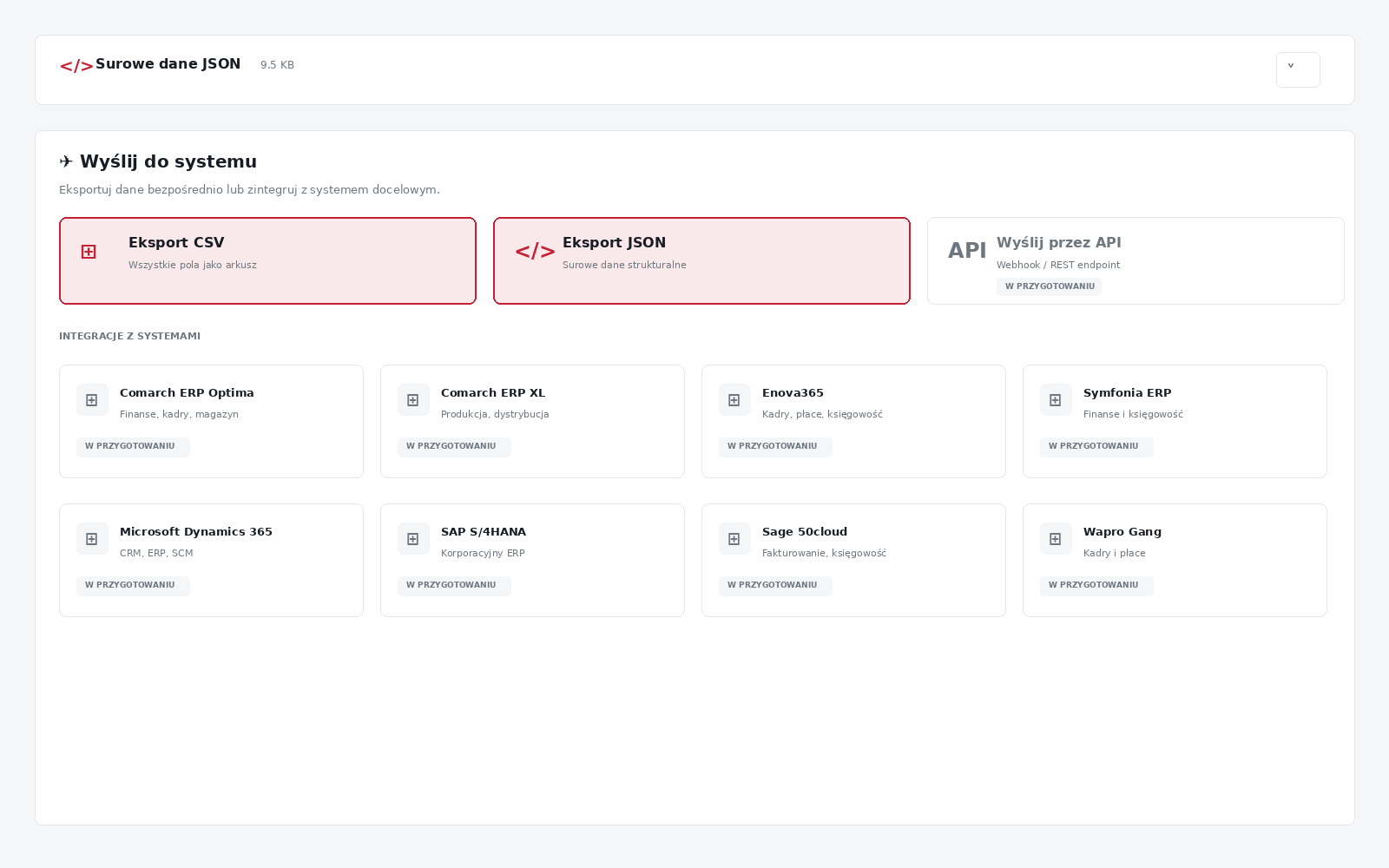1389x868 pixels.
Task: Click the Microsoft Dynamics 365 icon
Action: point(92,539)
